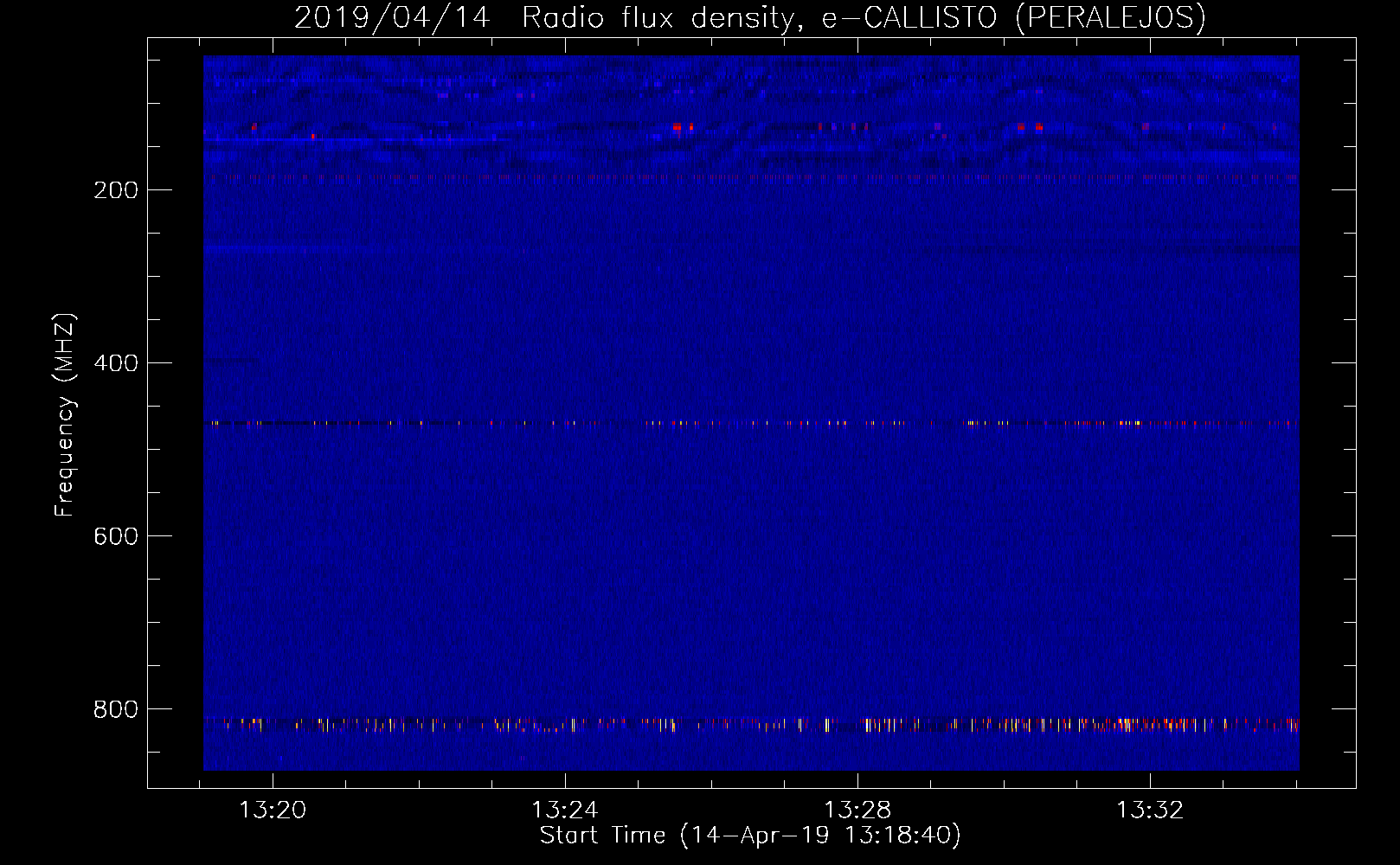
Task: Click the 13:24 time axis label
Action: click(565, 811)
